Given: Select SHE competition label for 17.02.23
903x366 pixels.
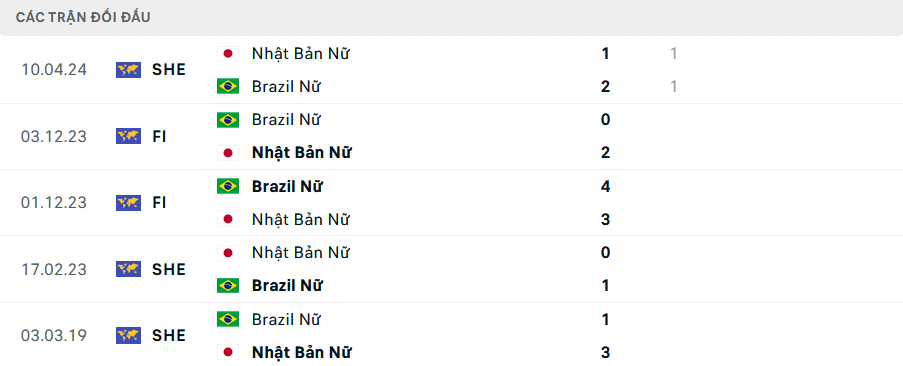Looking at the screenshot, I should click(x=169, y=269).
